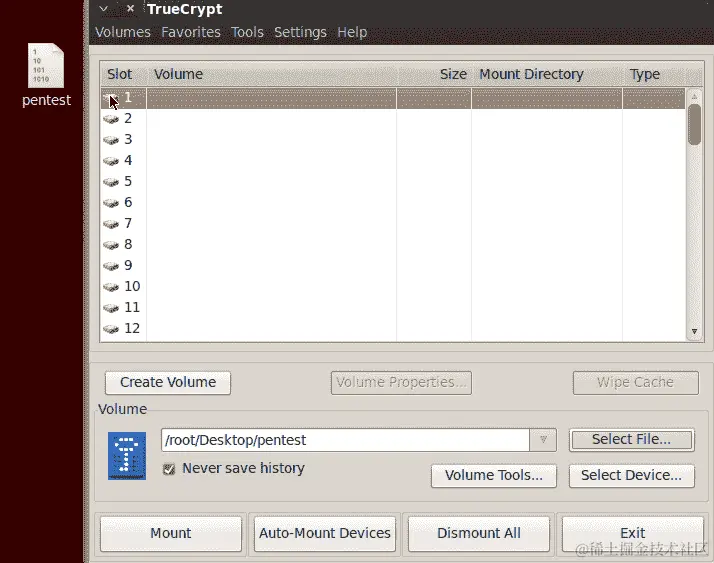
Task: Click the volume path input field
Action: (x=345, y=440)
